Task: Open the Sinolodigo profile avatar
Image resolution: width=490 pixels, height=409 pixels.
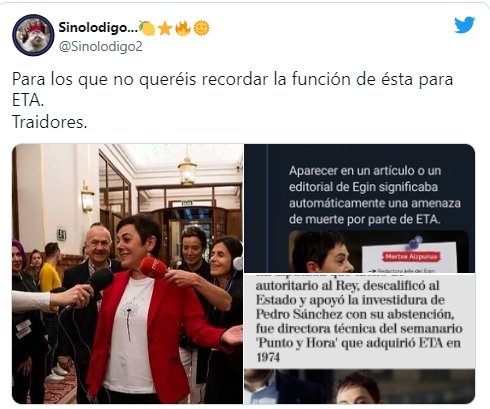Action: coord(33,35)
